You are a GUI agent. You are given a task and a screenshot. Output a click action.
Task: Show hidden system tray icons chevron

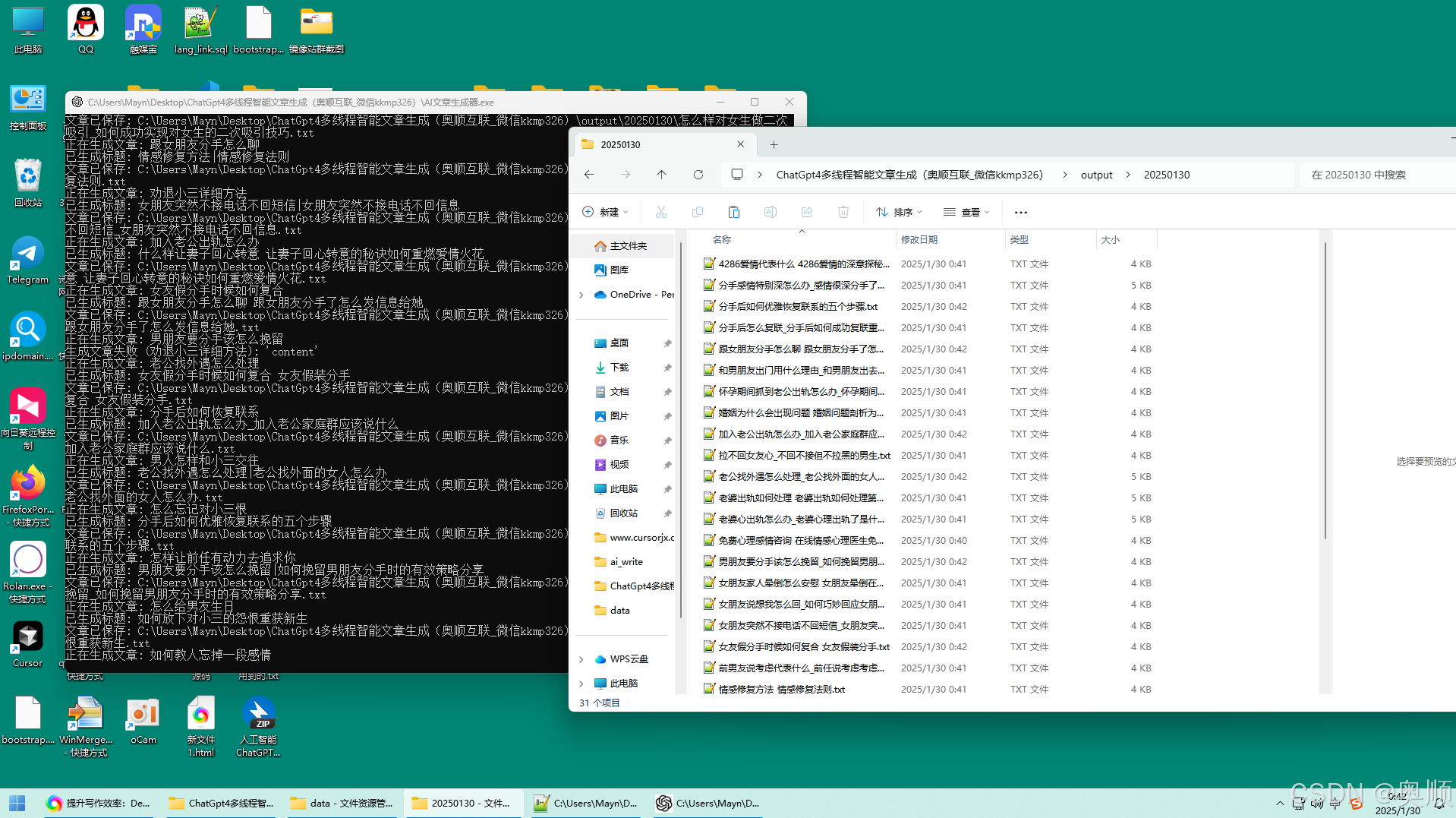click(1280, 803)
